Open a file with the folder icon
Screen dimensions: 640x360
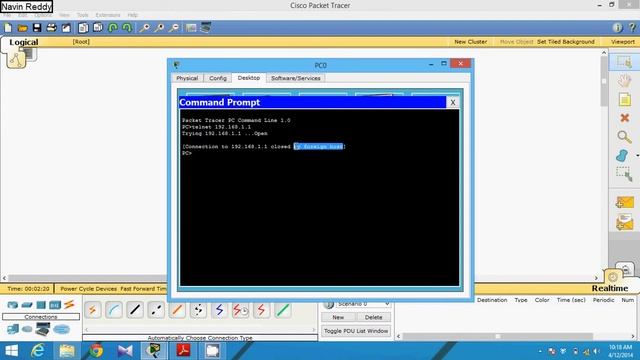pos(22,28)
